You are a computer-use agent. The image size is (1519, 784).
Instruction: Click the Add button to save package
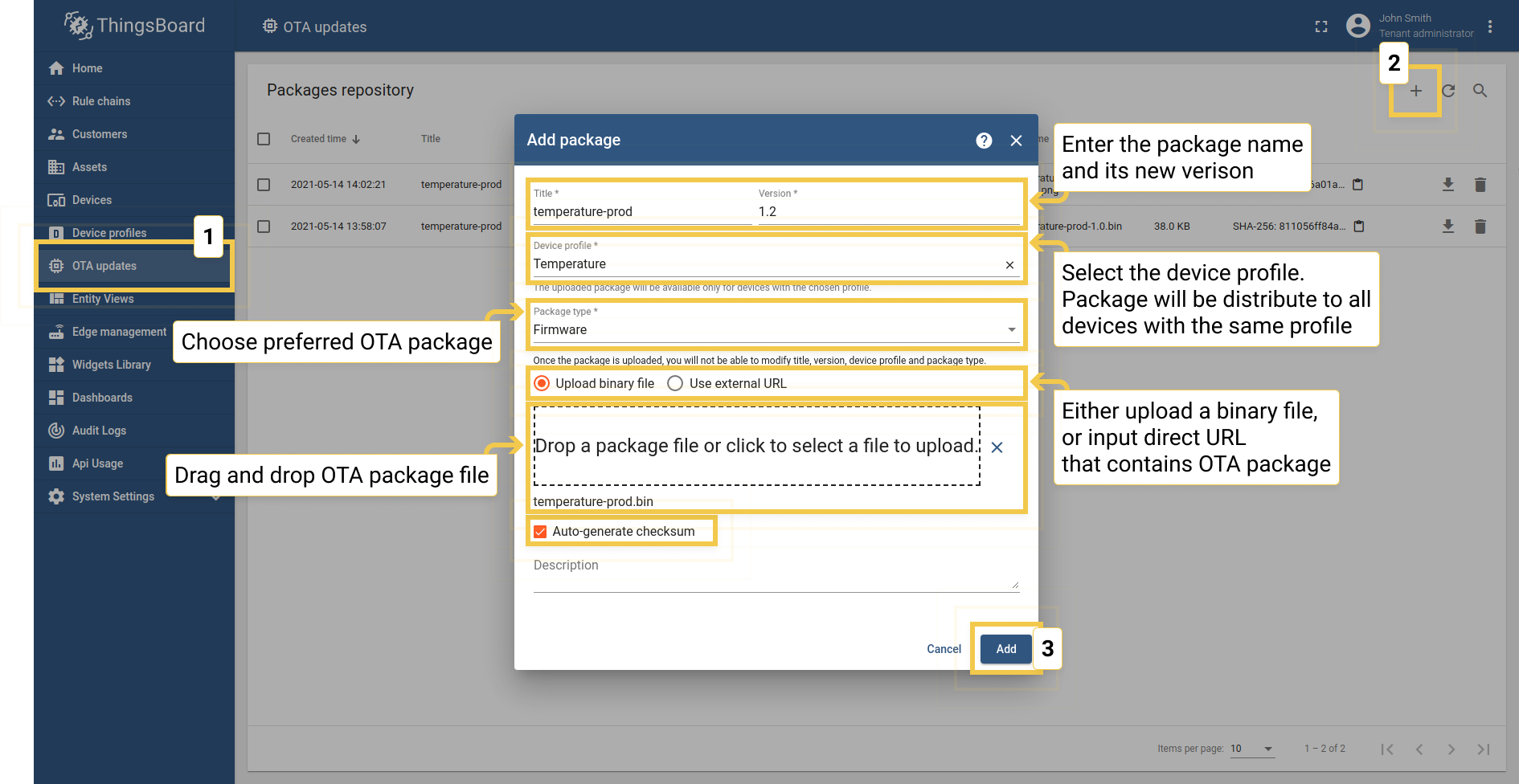click(1005, 648)
